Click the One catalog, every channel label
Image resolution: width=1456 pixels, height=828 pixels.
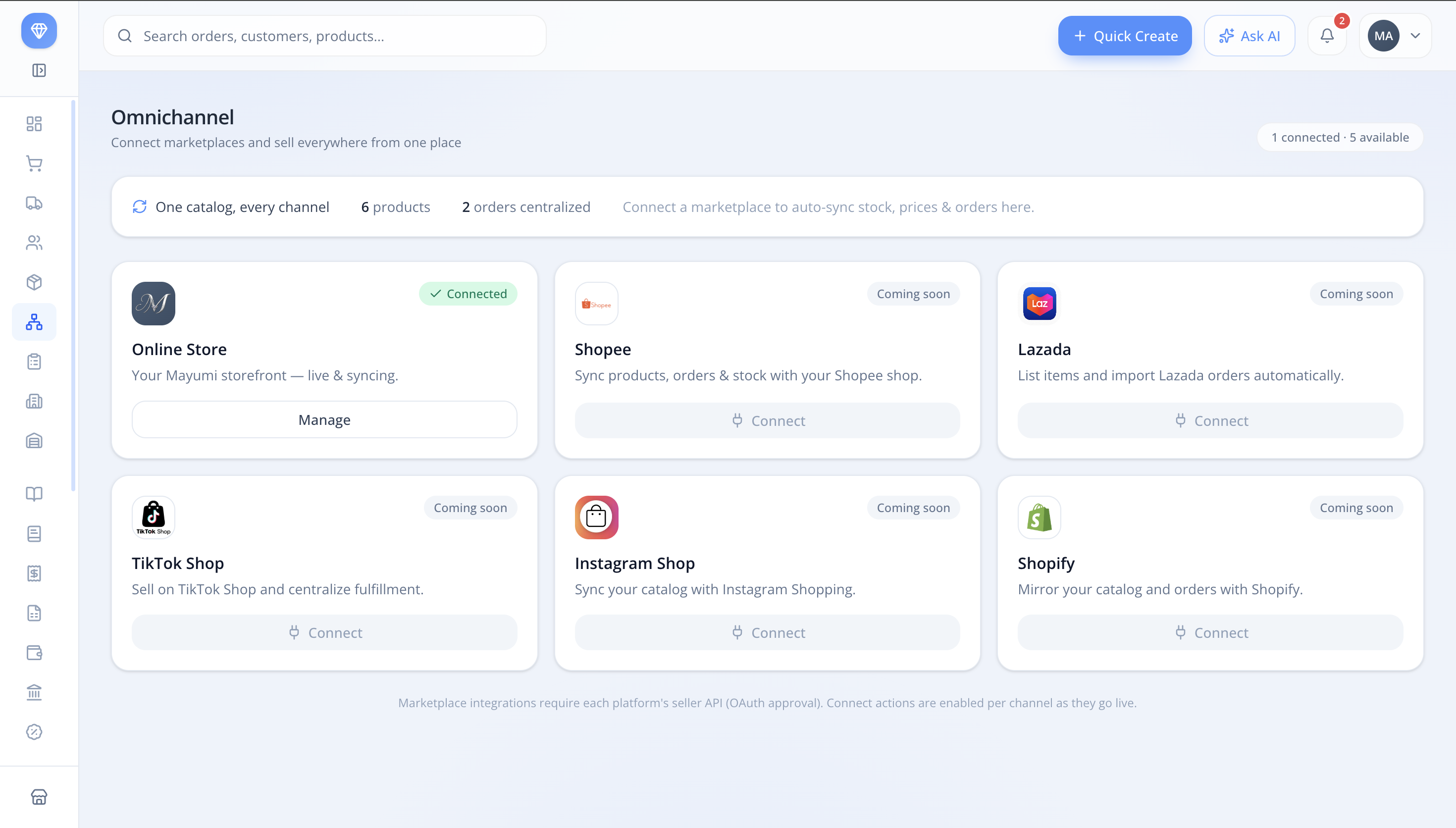tap(242, 207)
